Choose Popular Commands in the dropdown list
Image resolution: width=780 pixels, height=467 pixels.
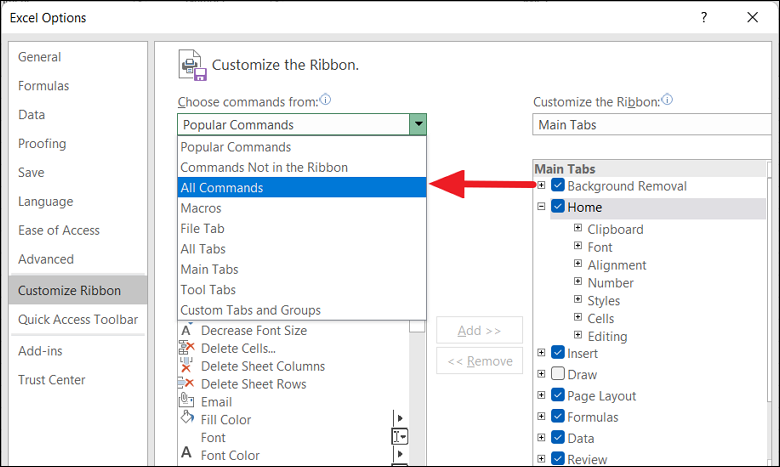[x=302, y=147]
